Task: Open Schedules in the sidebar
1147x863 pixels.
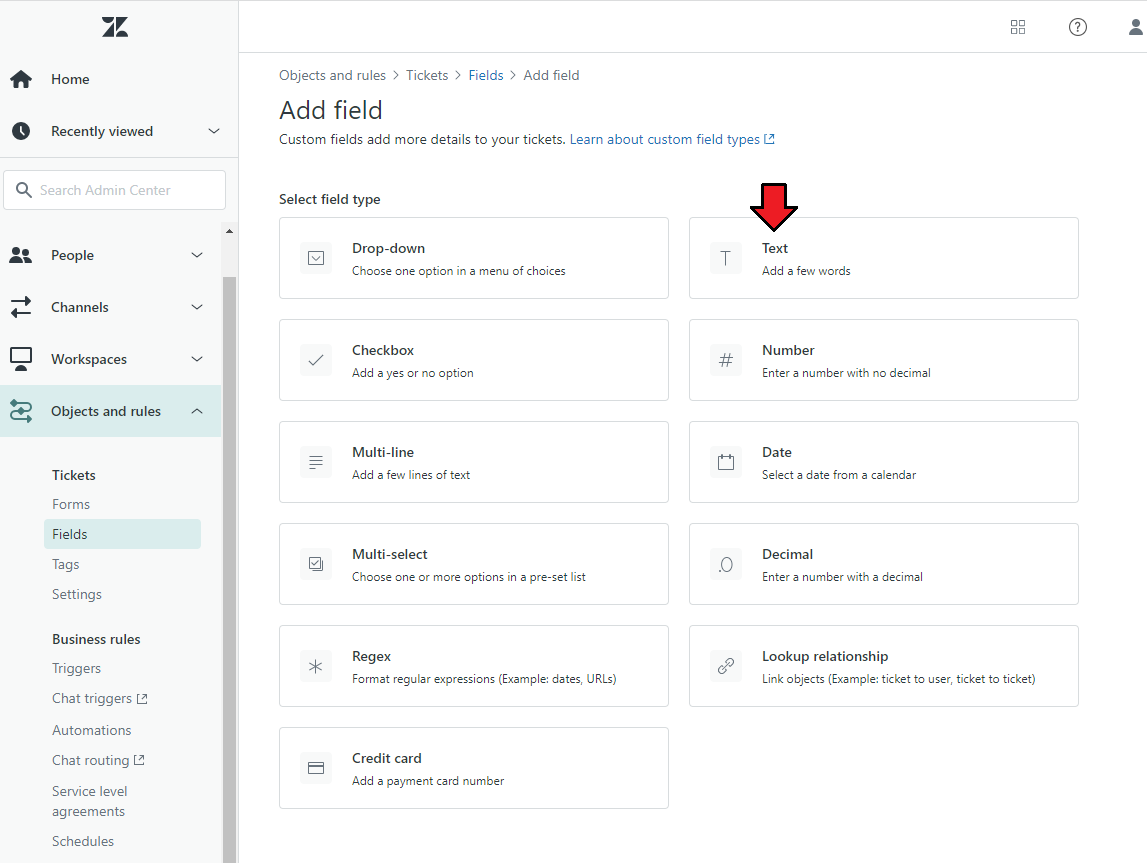Action: (x=83, y=841)
